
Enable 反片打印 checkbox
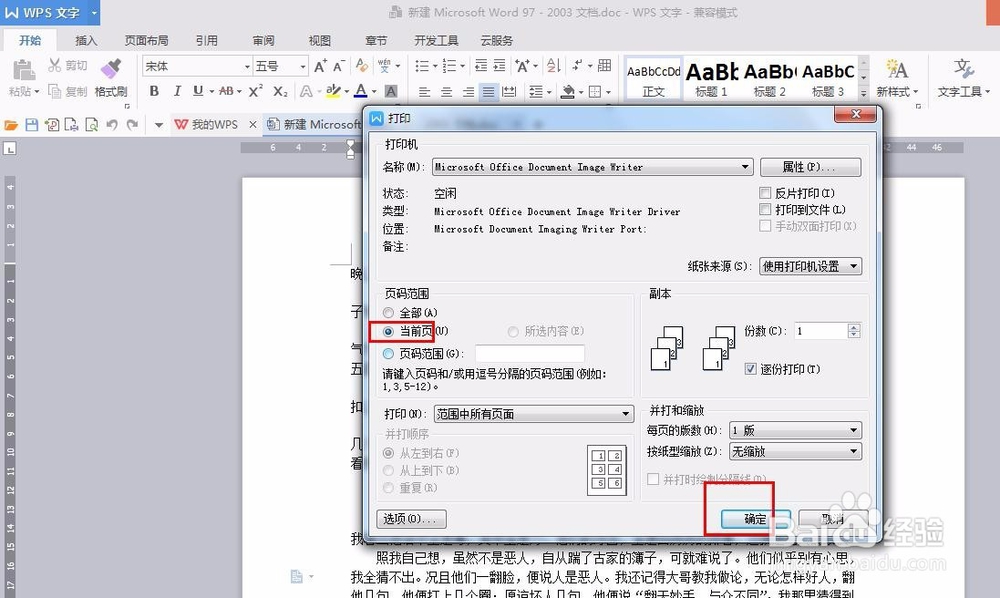pyautogui.click(x=765, y=193)
